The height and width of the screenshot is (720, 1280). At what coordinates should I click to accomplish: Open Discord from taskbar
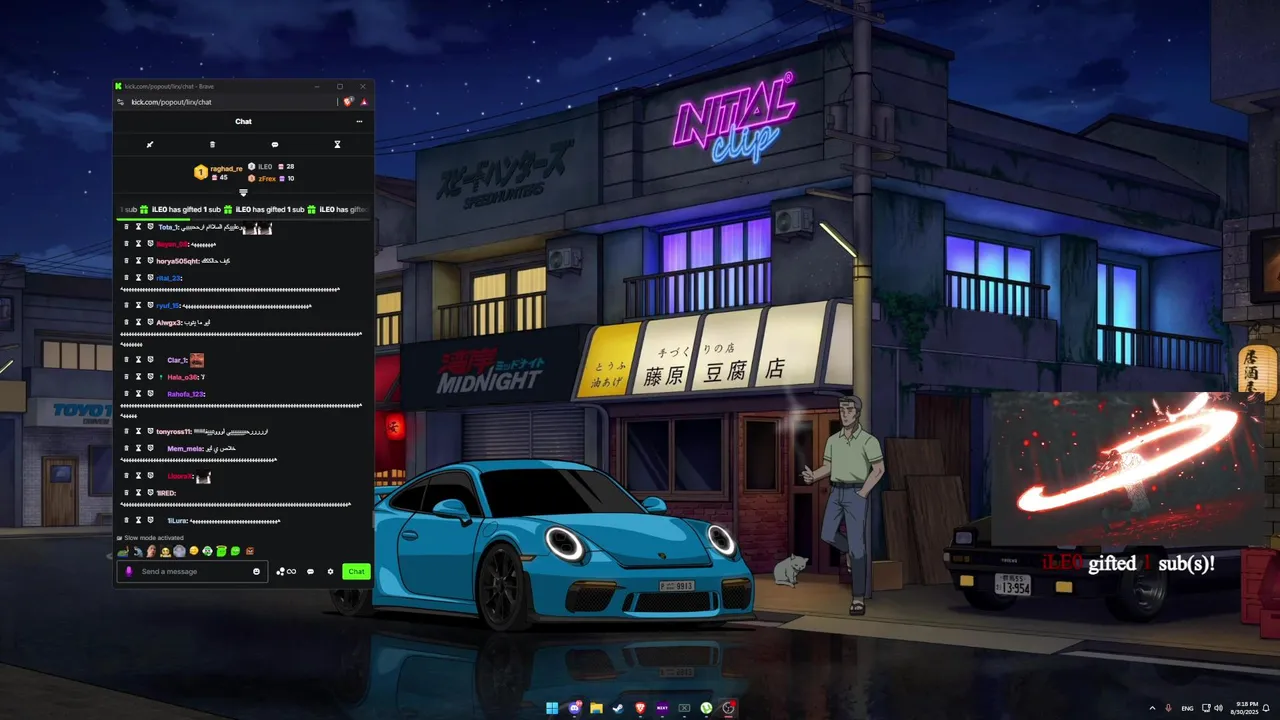pyautogui.click(x=574, y=708)
